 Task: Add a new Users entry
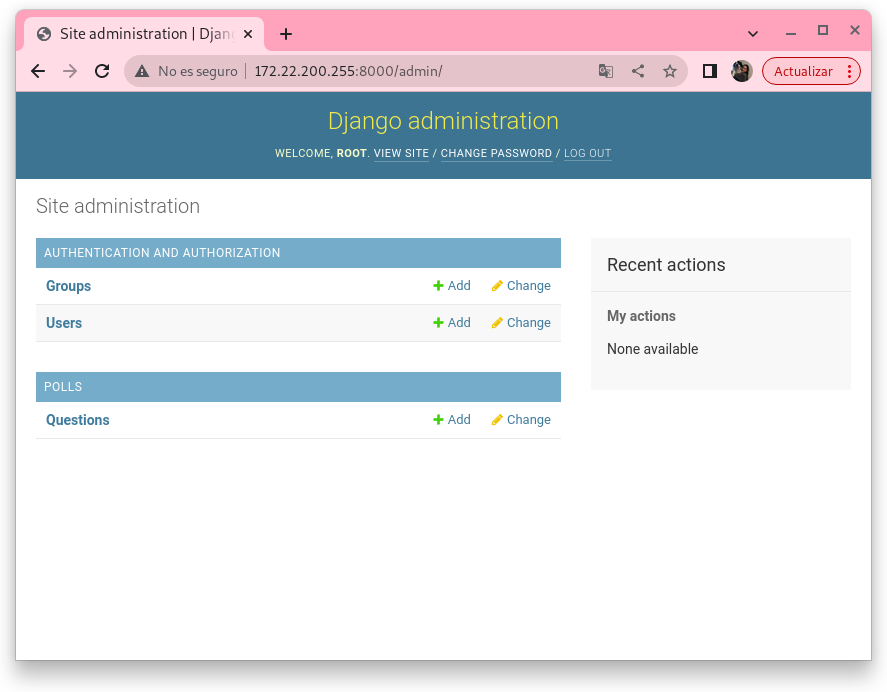[452, 323]
